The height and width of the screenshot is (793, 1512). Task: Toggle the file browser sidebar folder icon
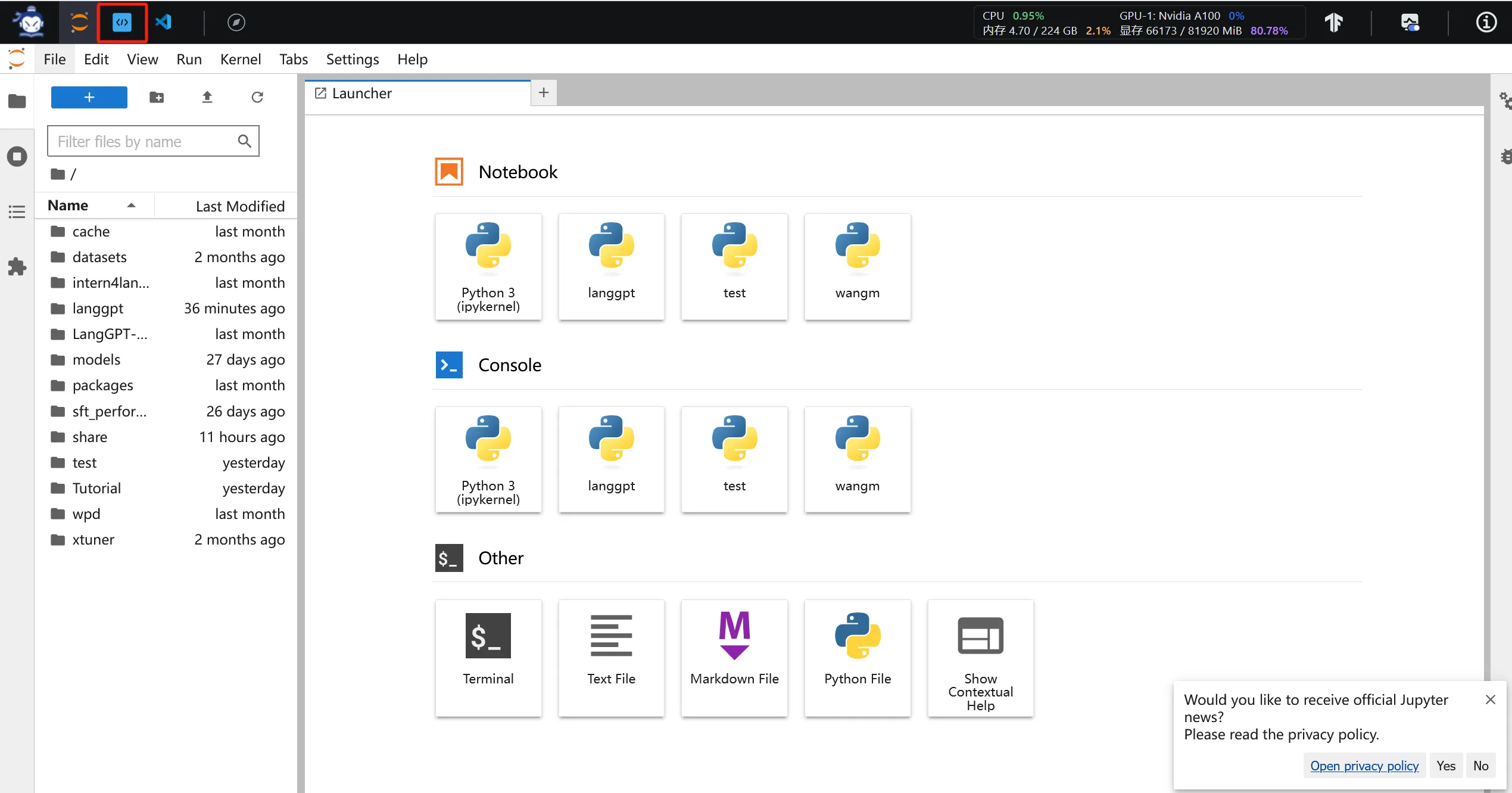click(17, 101)
